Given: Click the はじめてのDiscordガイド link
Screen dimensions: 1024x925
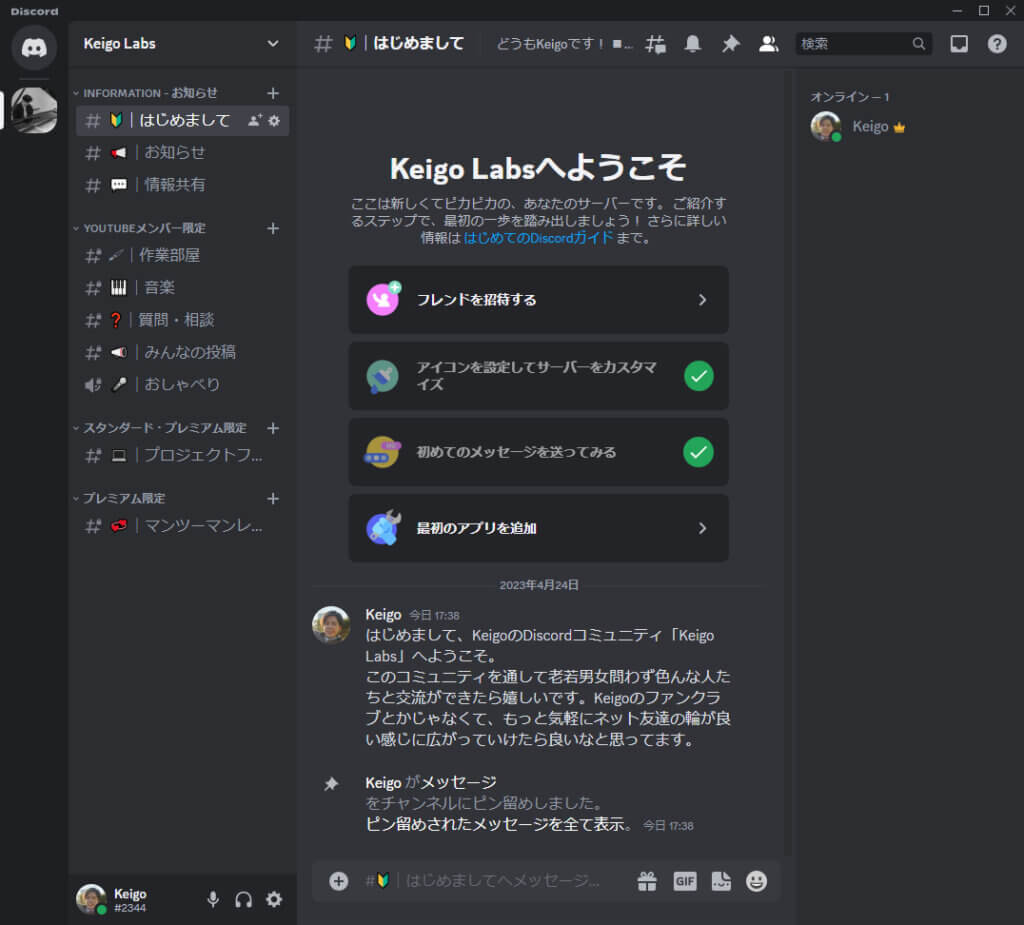Looking at the screenshot, I should [x=538, y=238].
